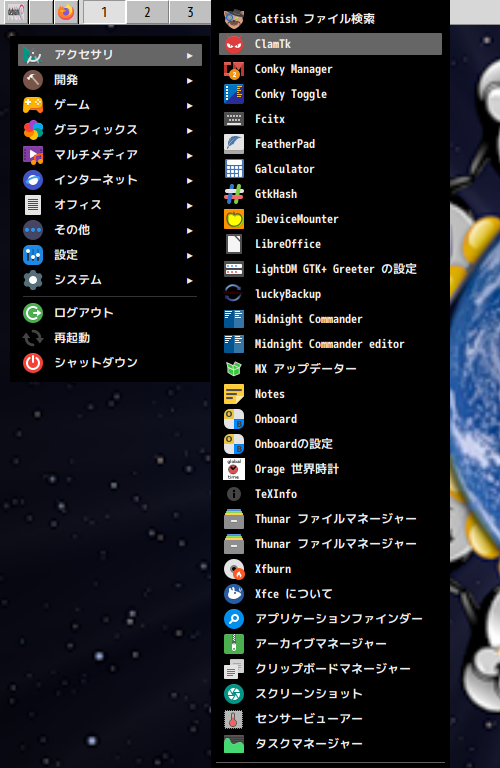Viewport: 500px width, 768px height.
Task: Expand 開発 submenu arrow
Action: 190,80
